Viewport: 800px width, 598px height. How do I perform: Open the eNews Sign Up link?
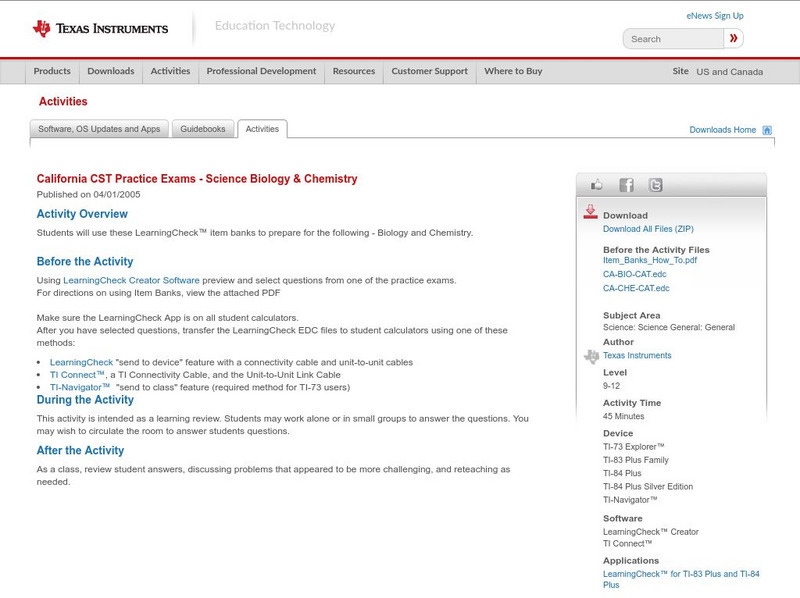pos(714,15)
